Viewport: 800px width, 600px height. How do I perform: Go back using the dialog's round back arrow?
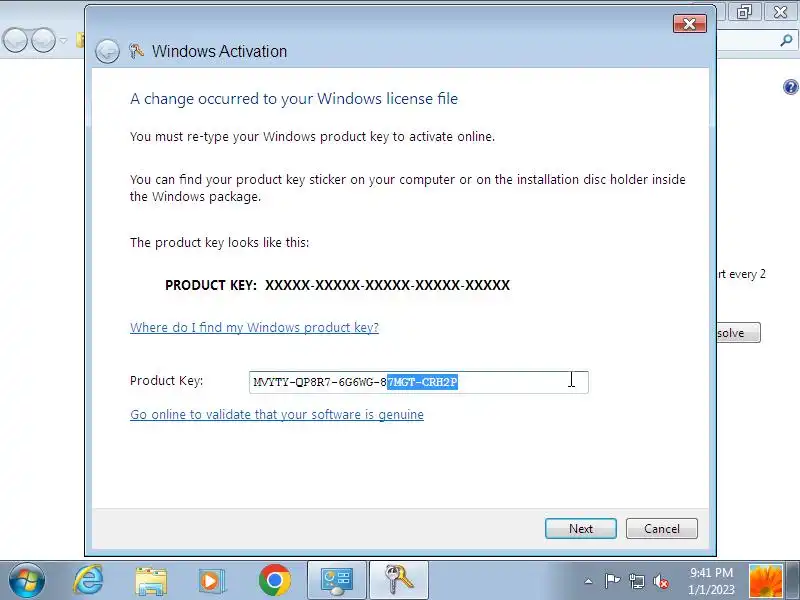coord(107,51)
